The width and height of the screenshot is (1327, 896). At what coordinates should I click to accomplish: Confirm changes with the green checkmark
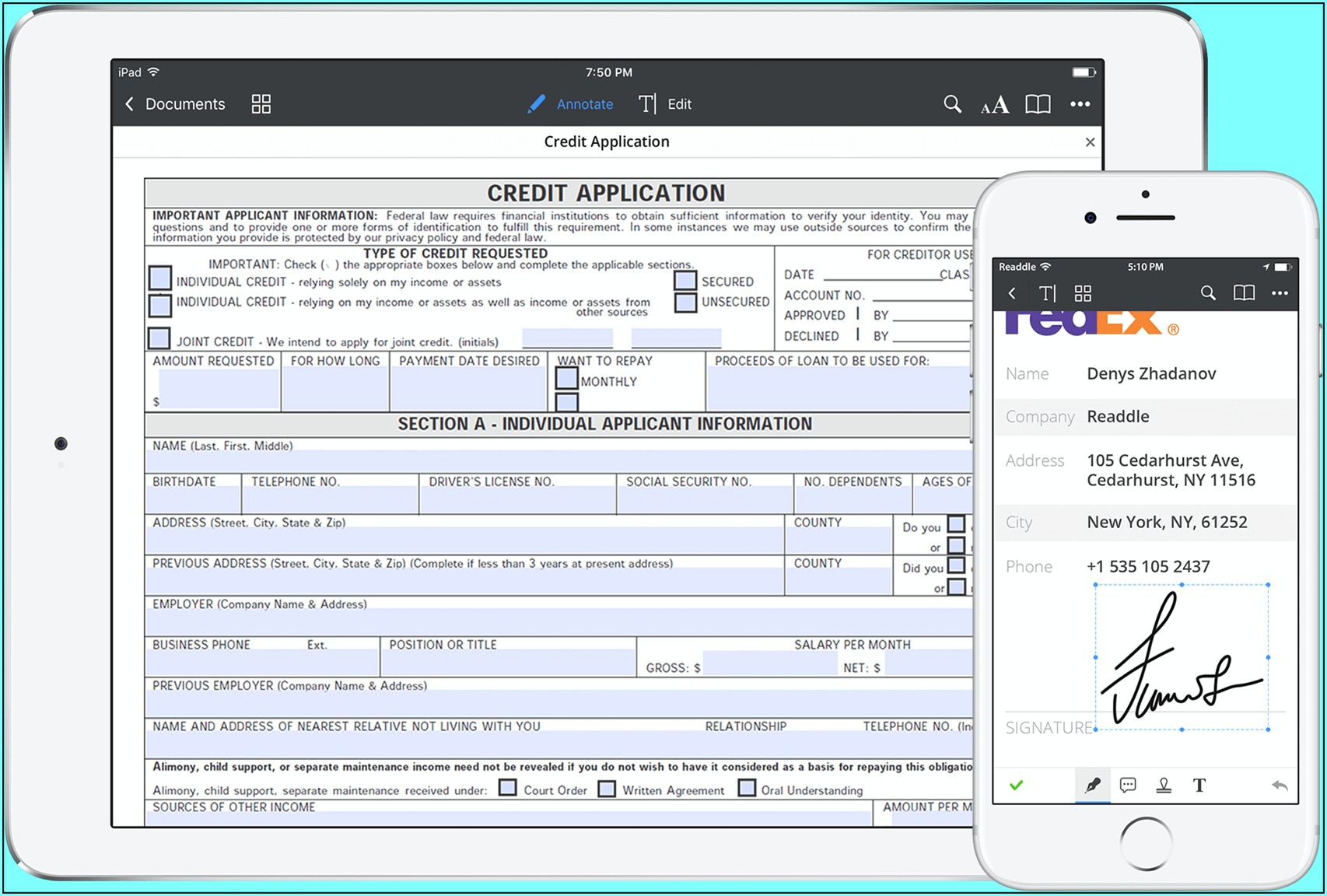(1016, 786)
